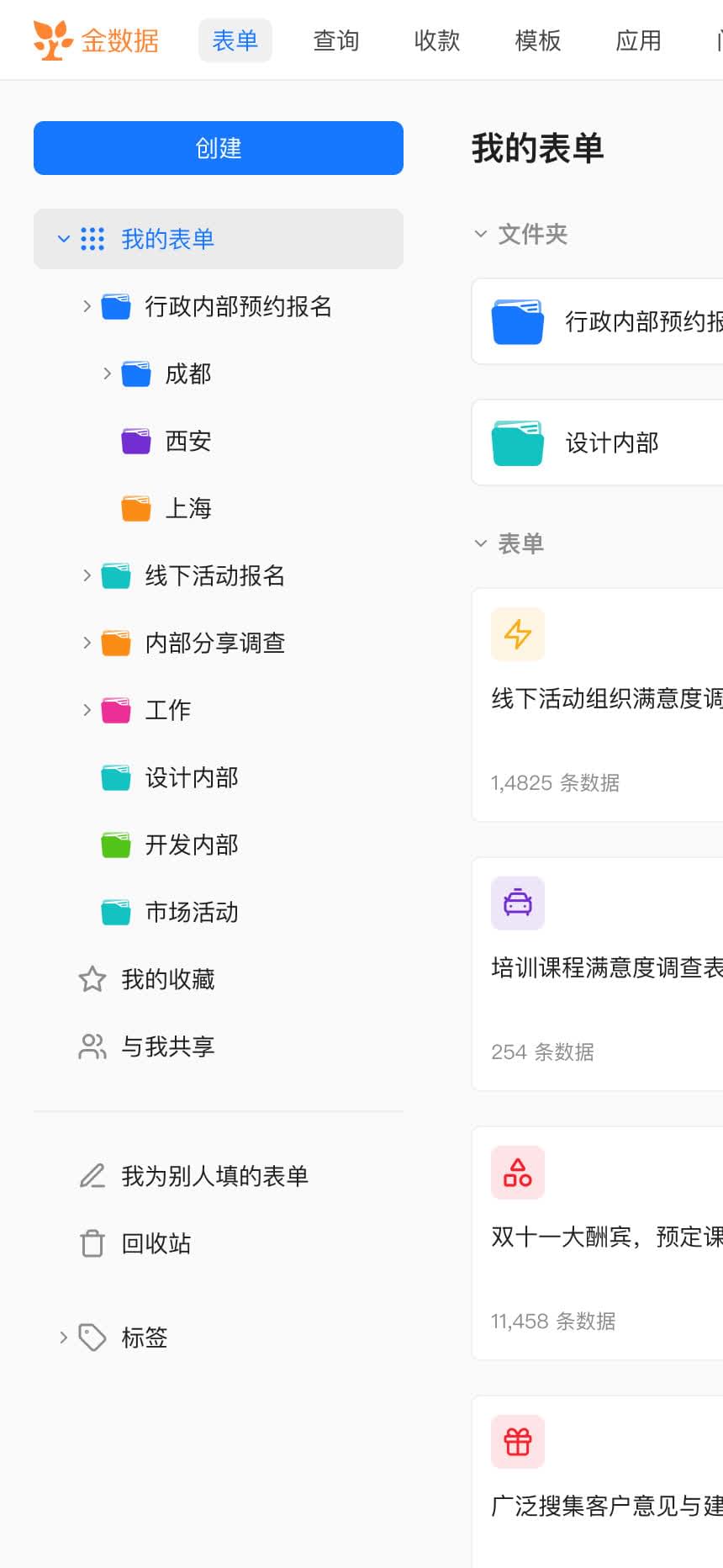Expand the 成都 folder chevron

pos(107,373)
